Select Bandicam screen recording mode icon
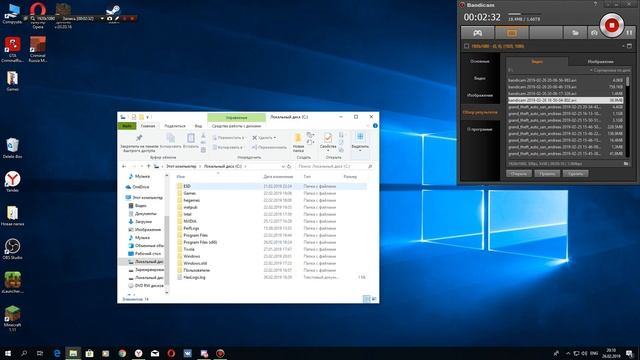 (512, 33)
